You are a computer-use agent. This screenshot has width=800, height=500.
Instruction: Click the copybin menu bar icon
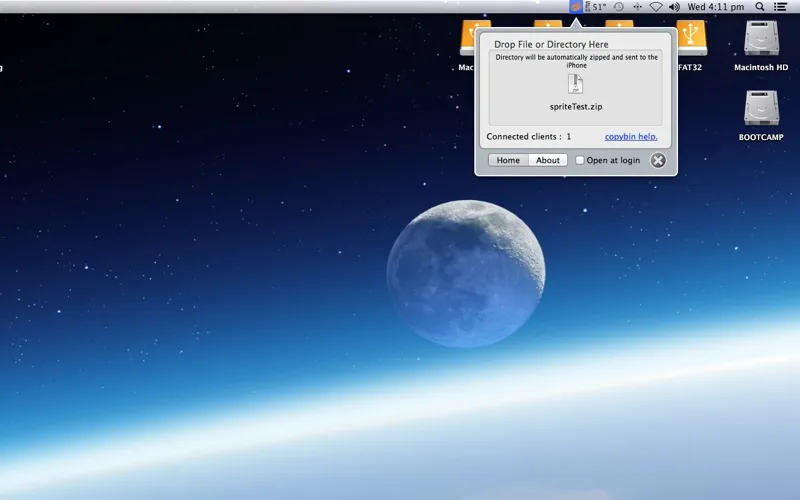pos(576,6)
